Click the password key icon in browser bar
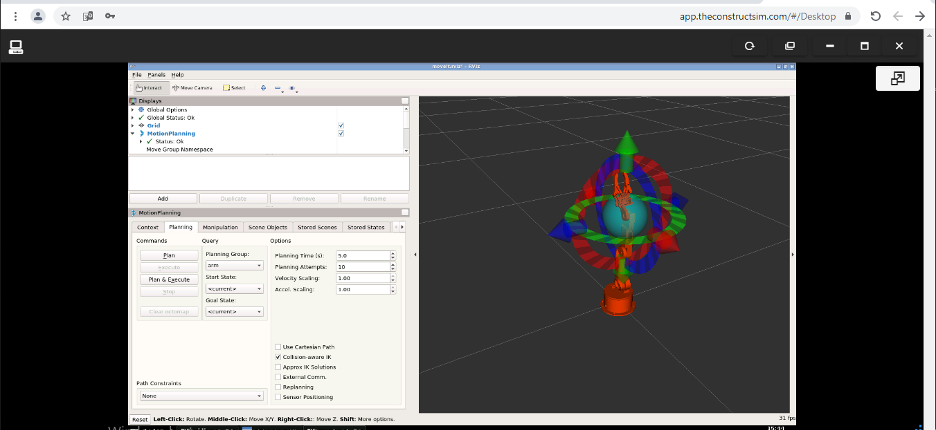 pyautogui.click(x=110, y=16)
